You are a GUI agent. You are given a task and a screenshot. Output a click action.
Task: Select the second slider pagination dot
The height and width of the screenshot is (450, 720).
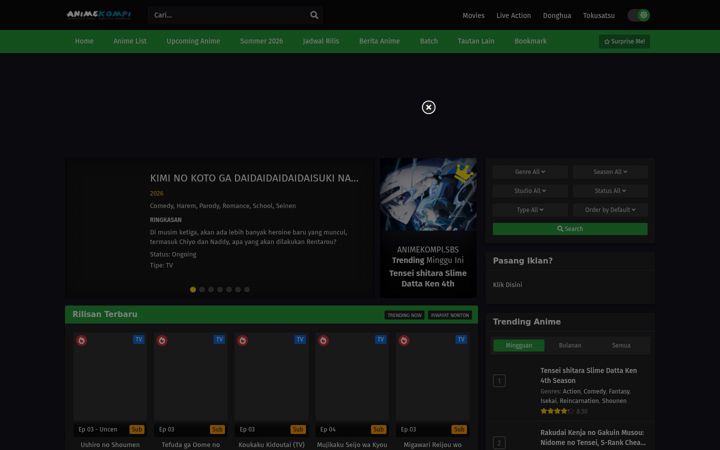202,289
